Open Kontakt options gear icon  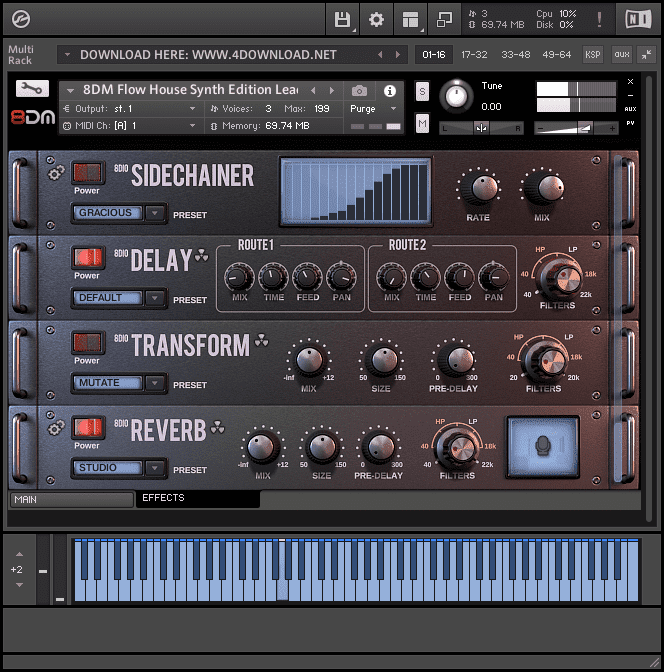376,19
